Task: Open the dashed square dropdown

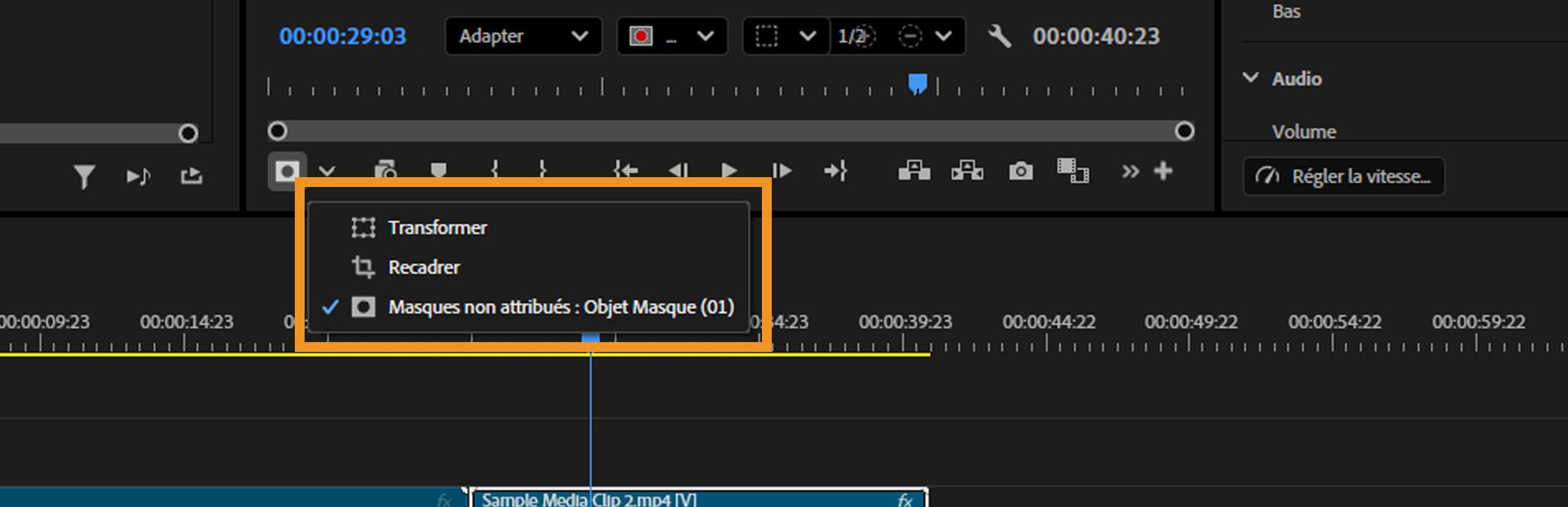Action: 786,36
